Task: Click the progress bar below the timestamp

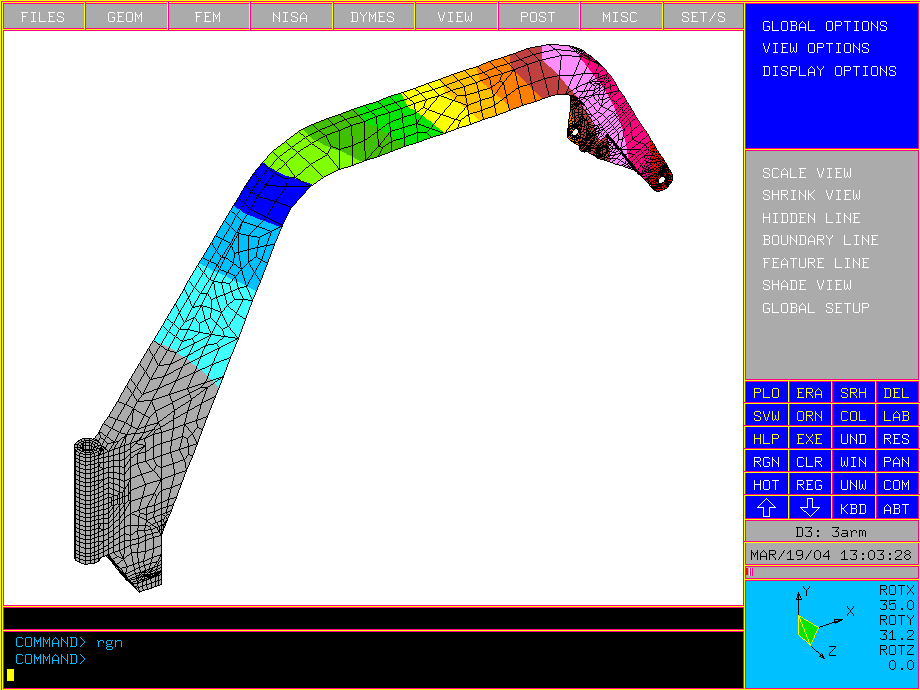Action: click(x=831, y=572)
